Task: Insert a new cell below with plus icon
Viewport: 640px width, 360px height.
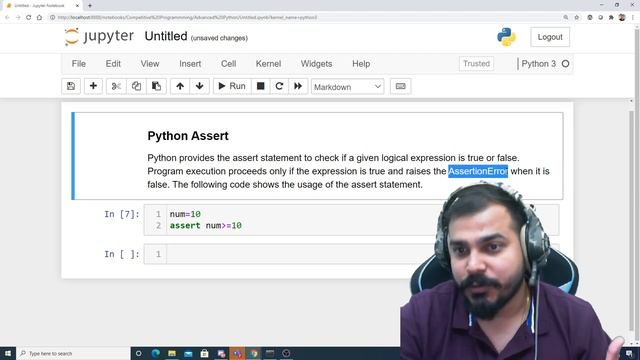Action: [93, 86]
